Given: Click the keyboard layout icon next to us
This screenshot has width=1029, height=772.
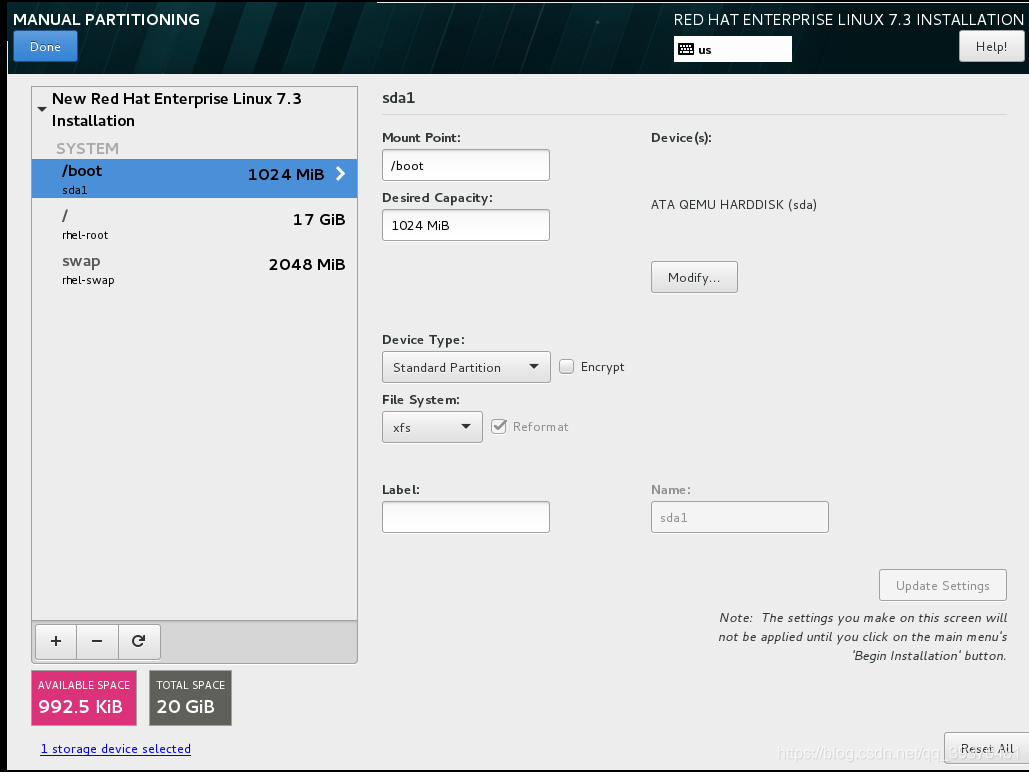Looking at the screenshot, I should pyautogui.click(x=686, y=49).
